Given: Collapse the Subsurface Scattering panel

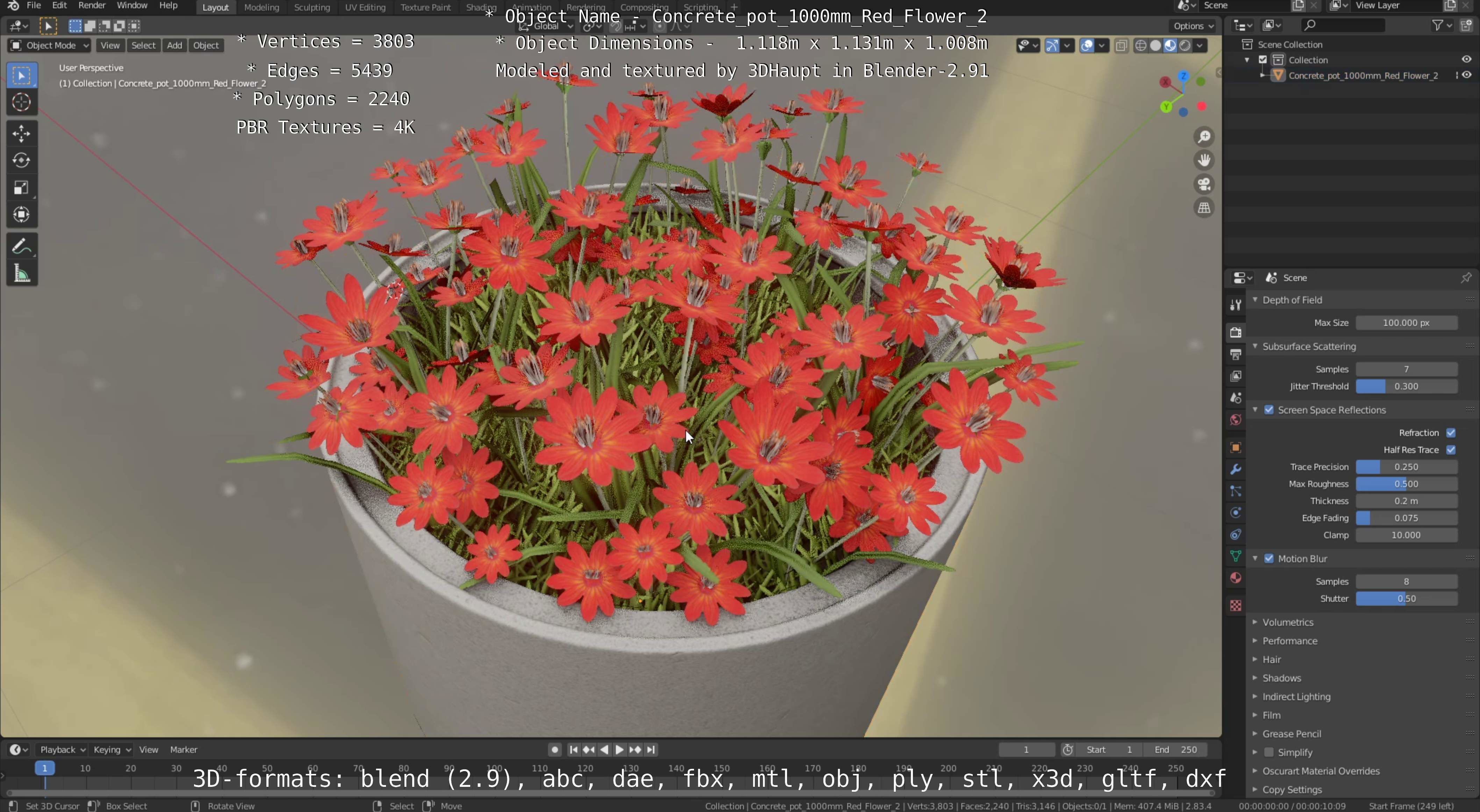Looking at the screenshot, I should coord(1308,346).
